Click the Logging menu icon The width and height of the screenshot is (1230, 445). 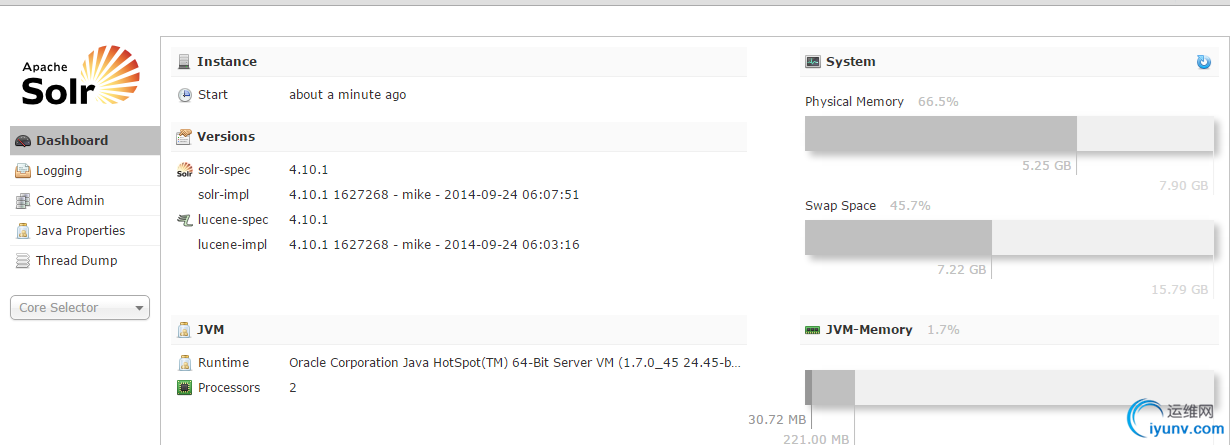pos(23,171)
